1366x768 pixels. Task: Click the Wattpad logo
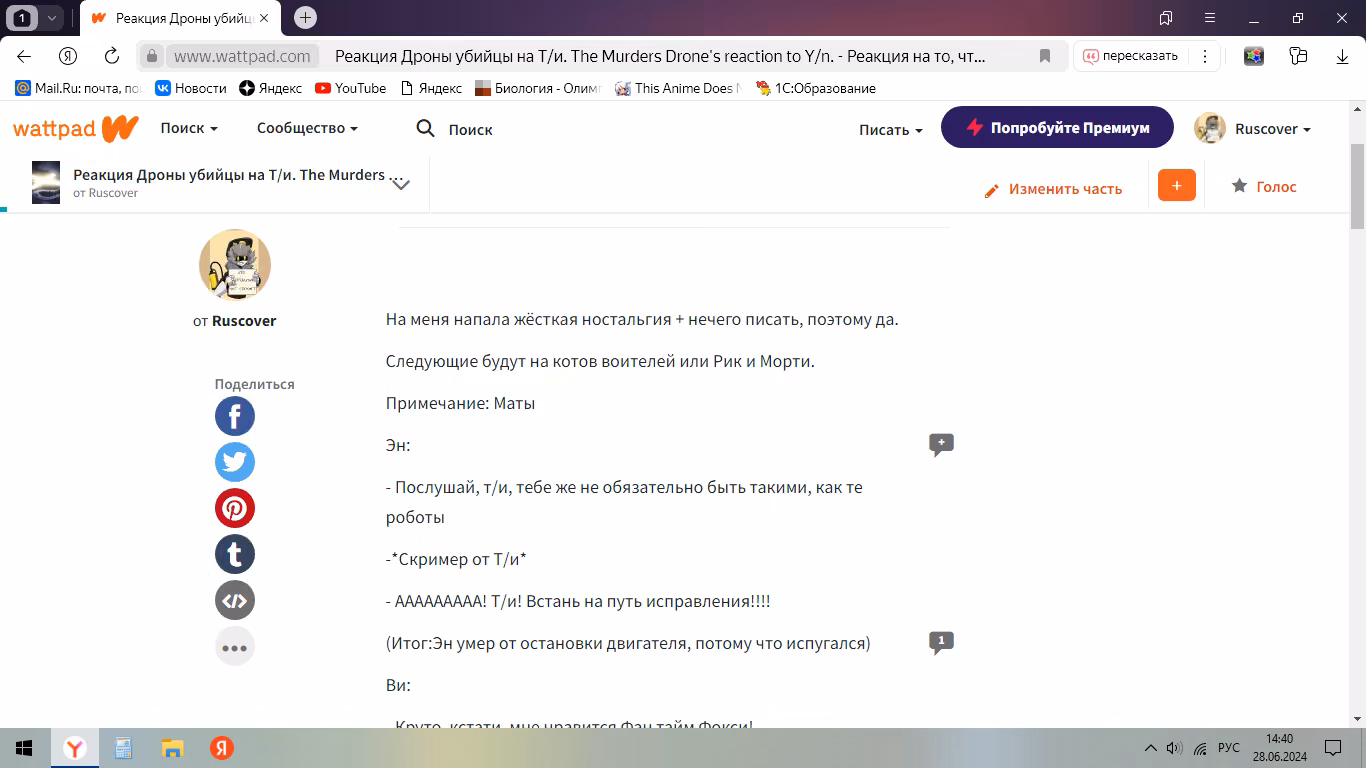click(x=75, y=129)
